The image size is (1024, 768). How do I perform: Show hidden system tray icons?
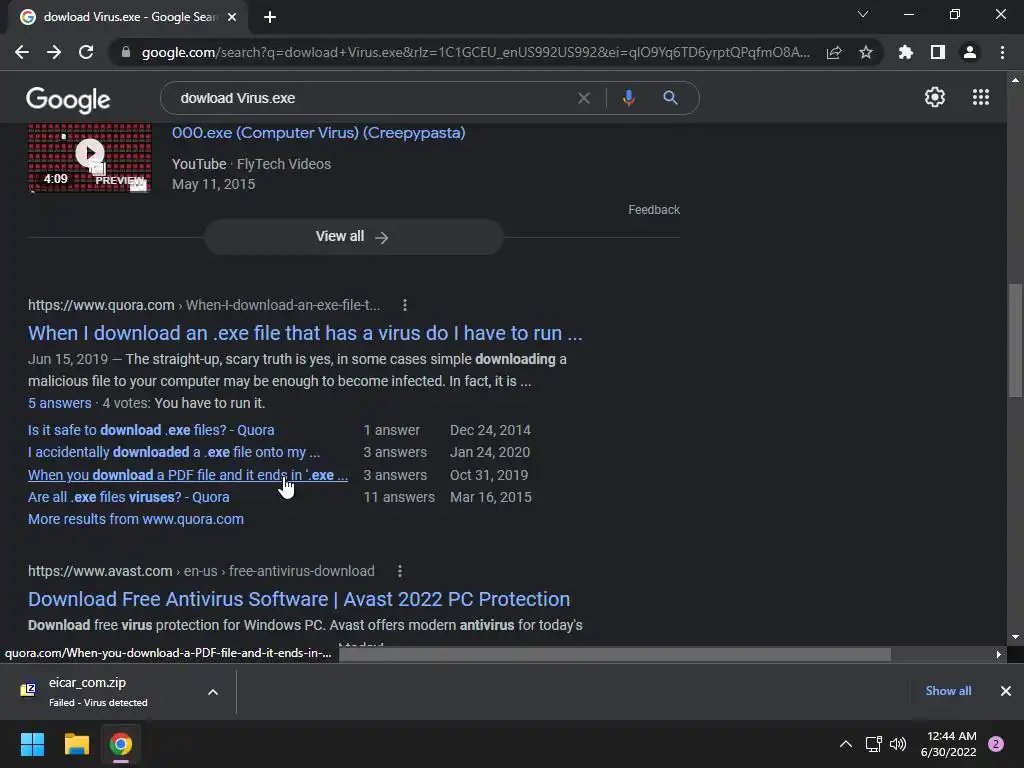[846, 744]
